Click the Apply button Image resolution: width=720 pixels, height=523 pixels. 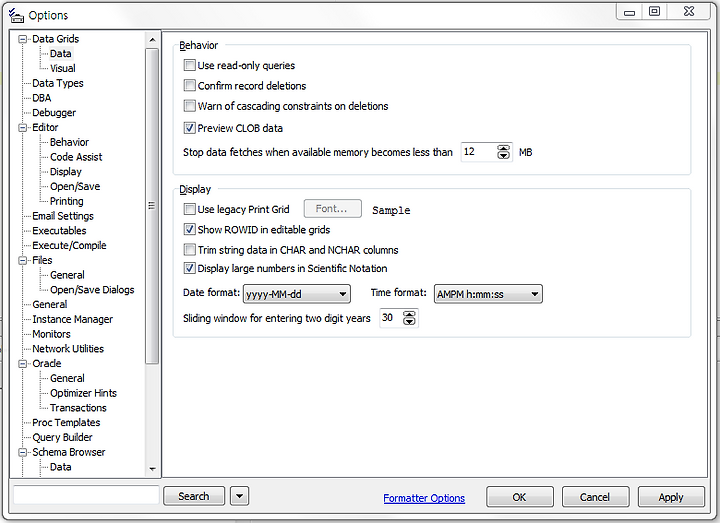click(671, 497)
